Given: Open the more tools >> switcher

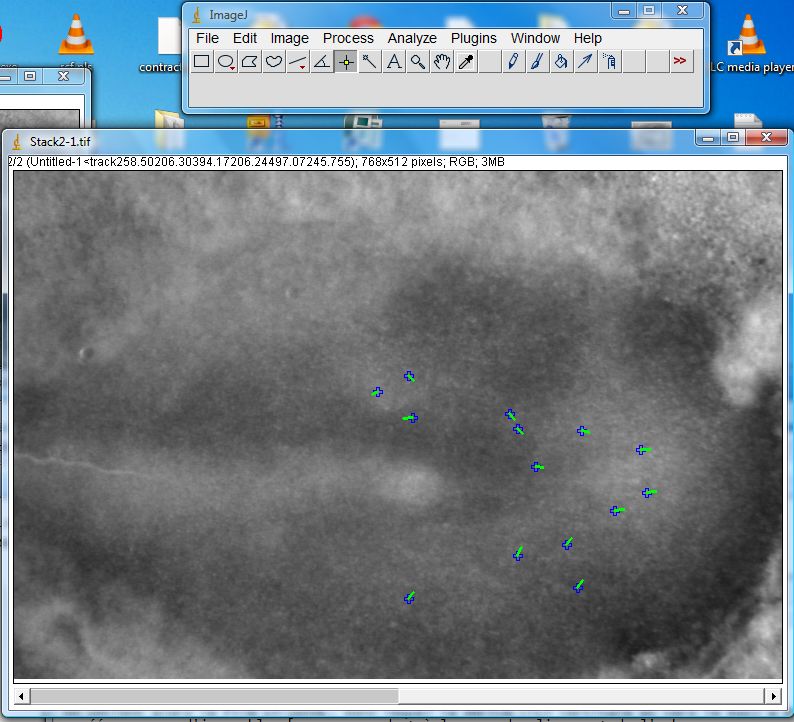Looking at the screenshot, I should point(680,62).
